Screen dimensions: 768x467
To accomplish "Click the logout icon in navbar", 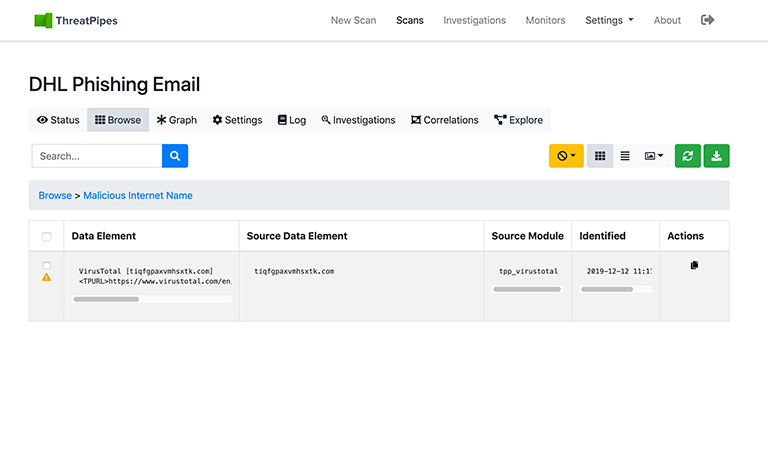I will click(x=708, y=20).
